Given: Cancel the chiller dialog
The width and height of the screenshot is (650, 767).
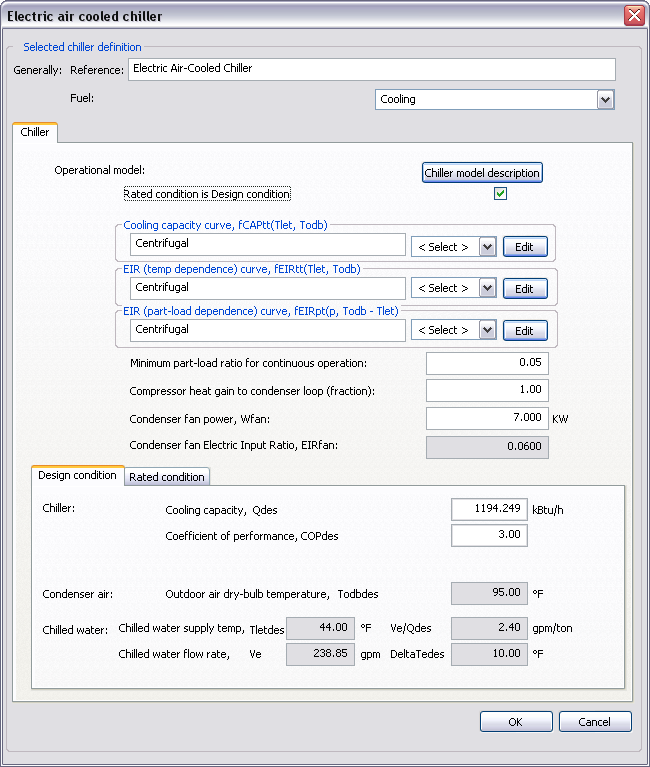Looking at the screenshot, I should (x=594, y=722).
